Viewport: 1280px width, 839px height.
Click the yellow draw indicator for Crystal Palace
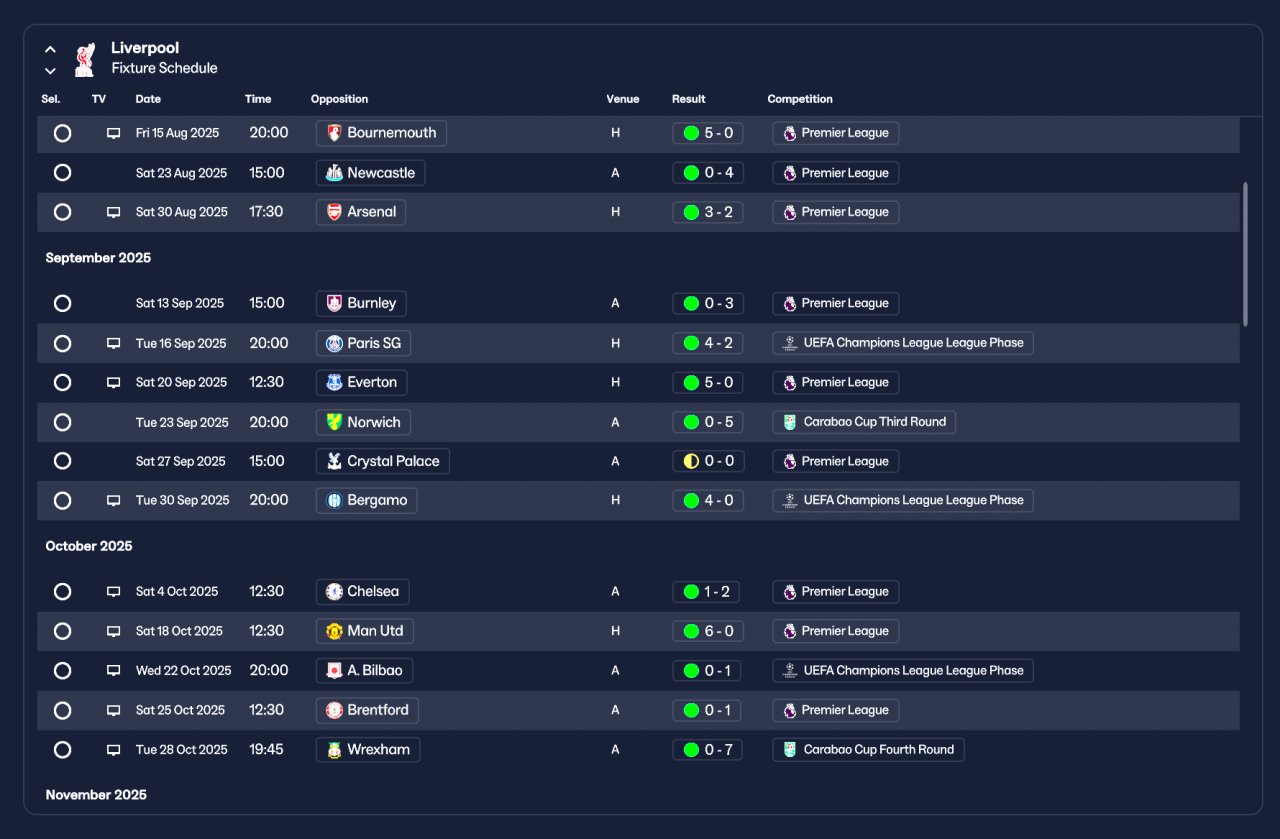click(691, 461)
